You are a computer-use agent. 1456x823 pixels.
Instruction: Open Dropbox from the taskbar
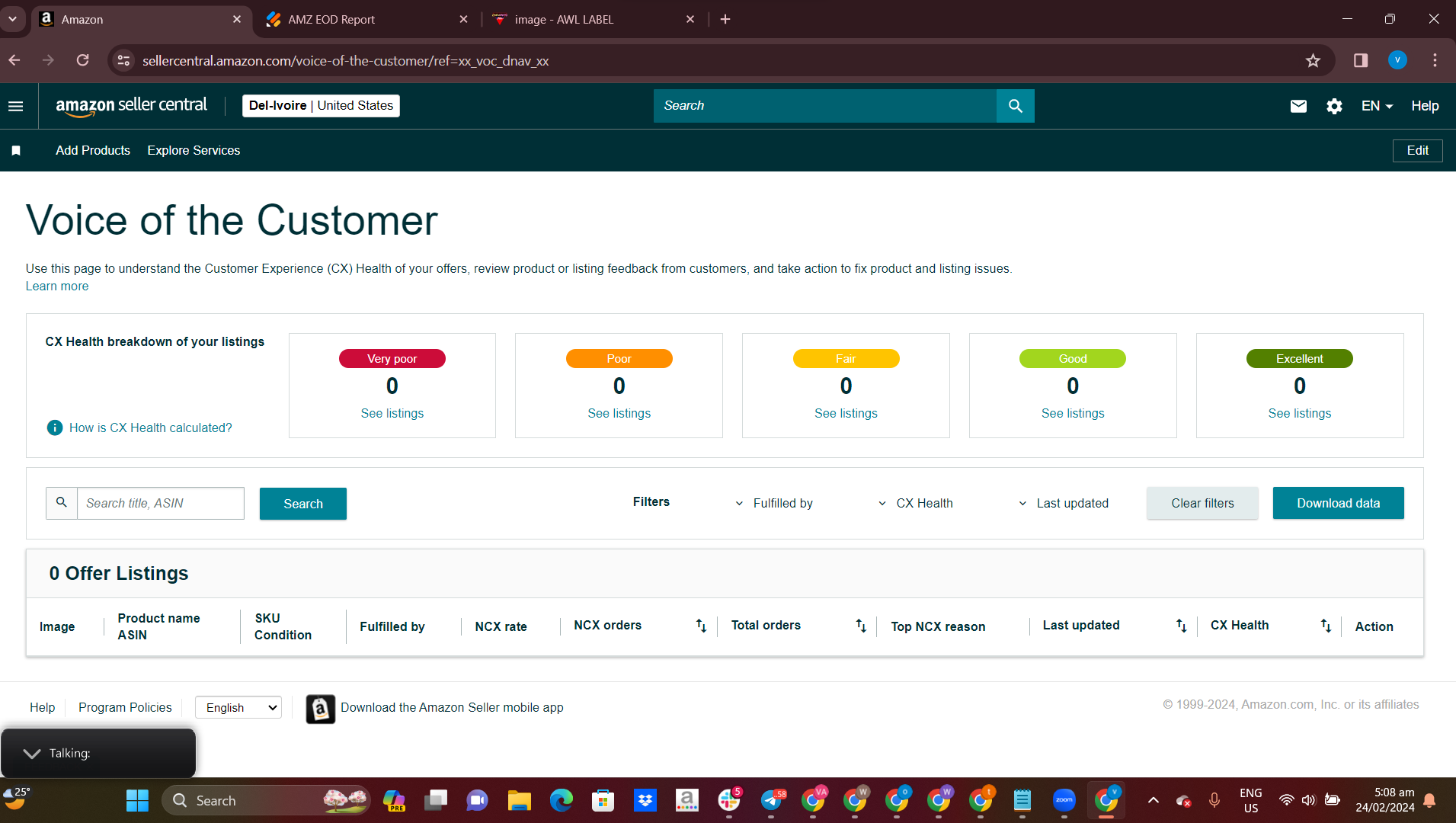(645, 801)
